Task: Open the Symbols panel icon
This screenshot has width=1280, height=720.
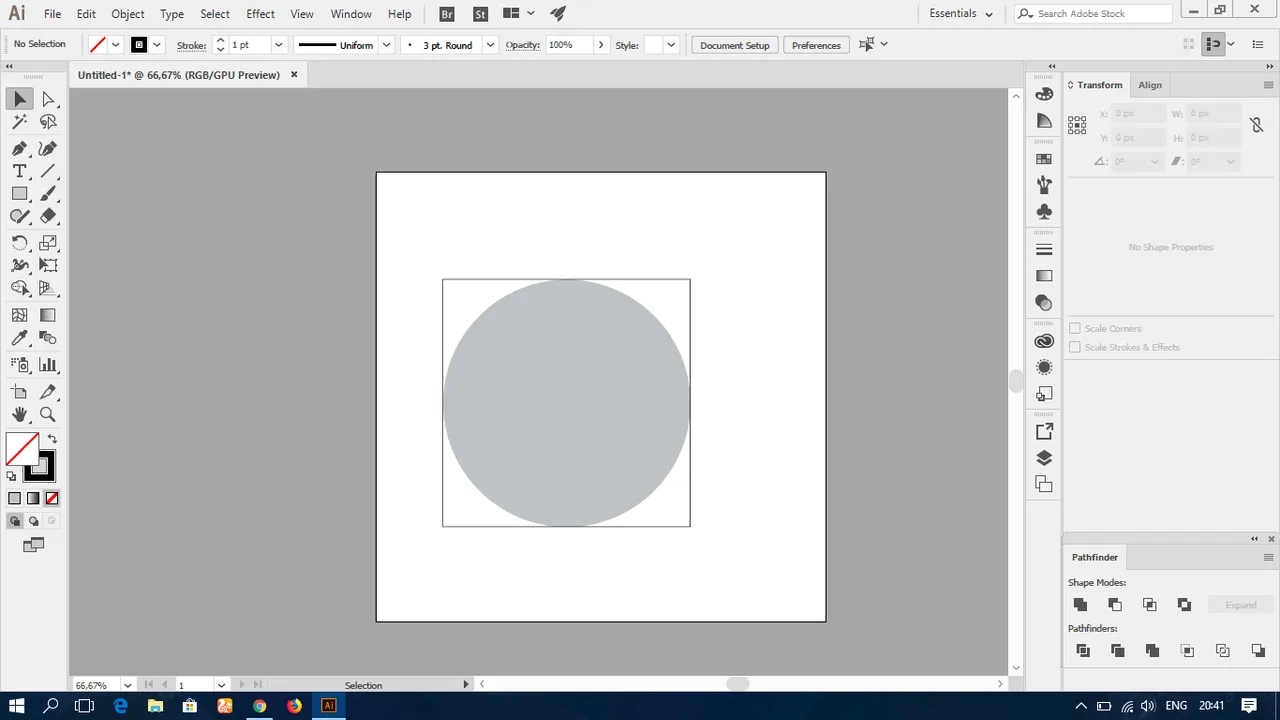Action: [x=1044, y=212]
